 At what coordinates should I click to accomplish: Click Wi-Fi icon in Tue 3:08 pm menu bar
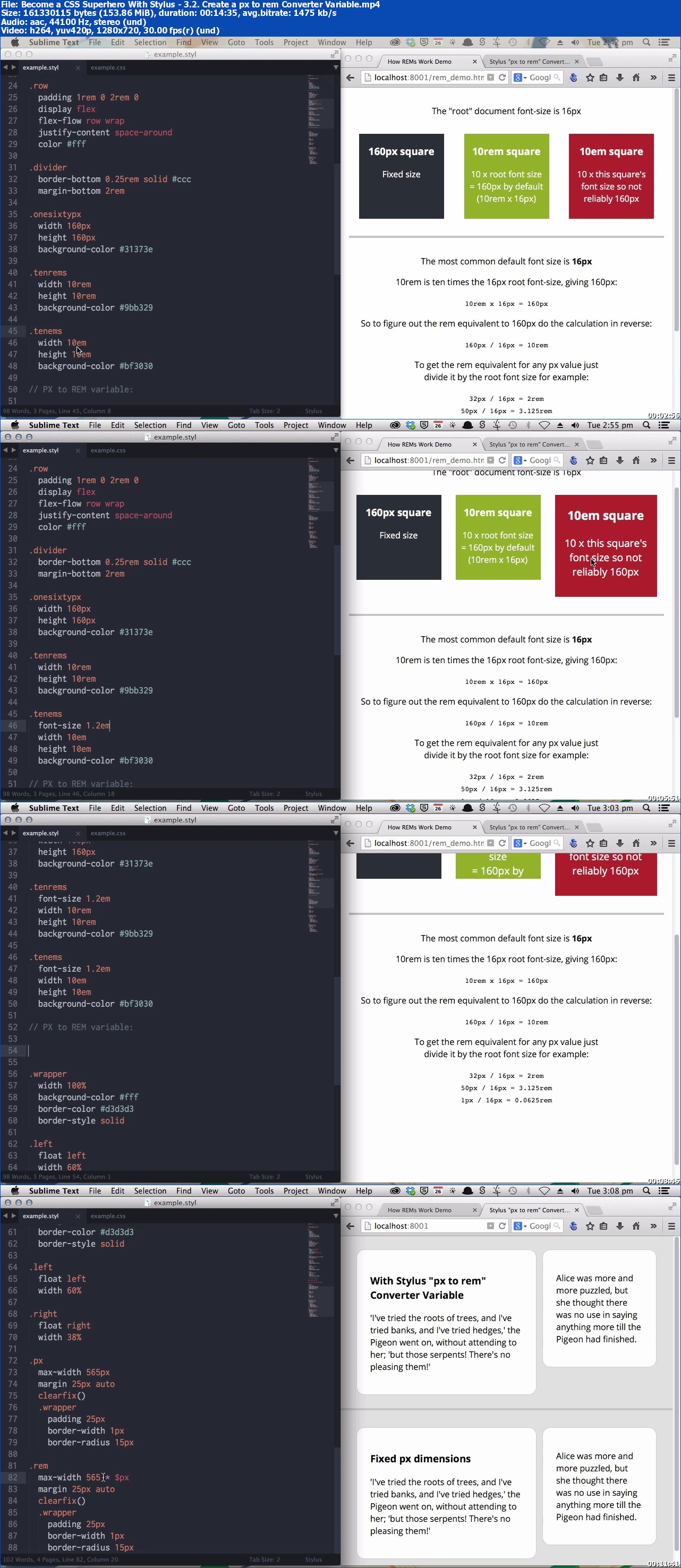544,1190
